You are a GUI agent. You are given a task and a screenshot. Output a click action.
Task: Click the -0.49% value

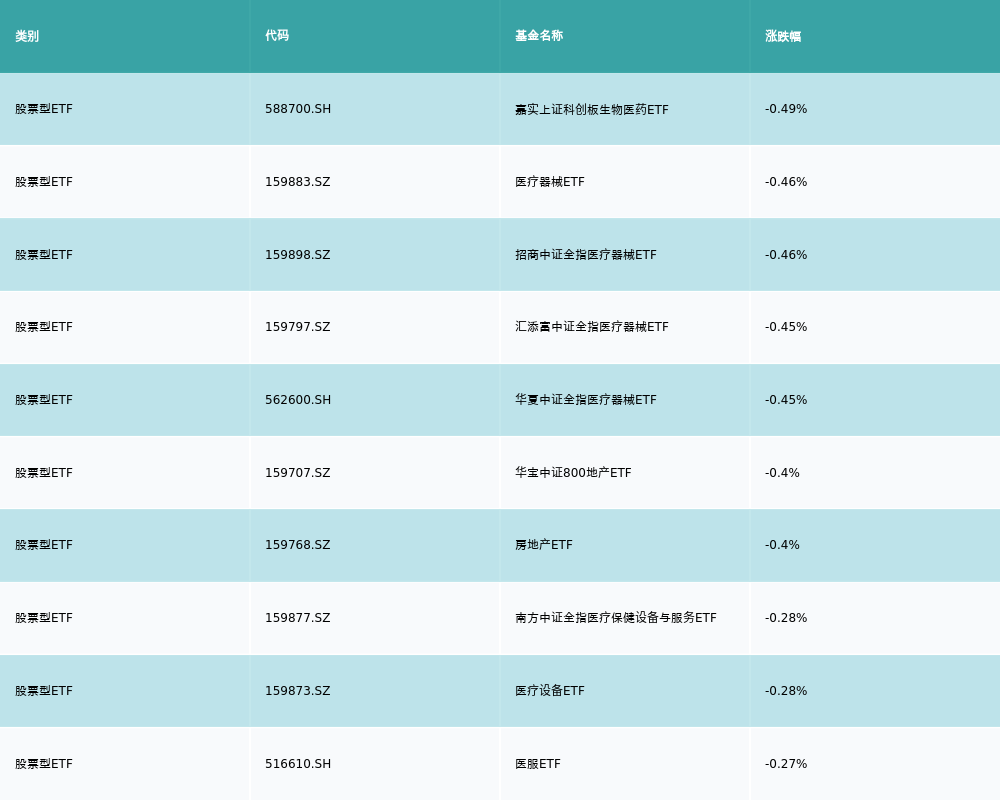coord(786,109)
